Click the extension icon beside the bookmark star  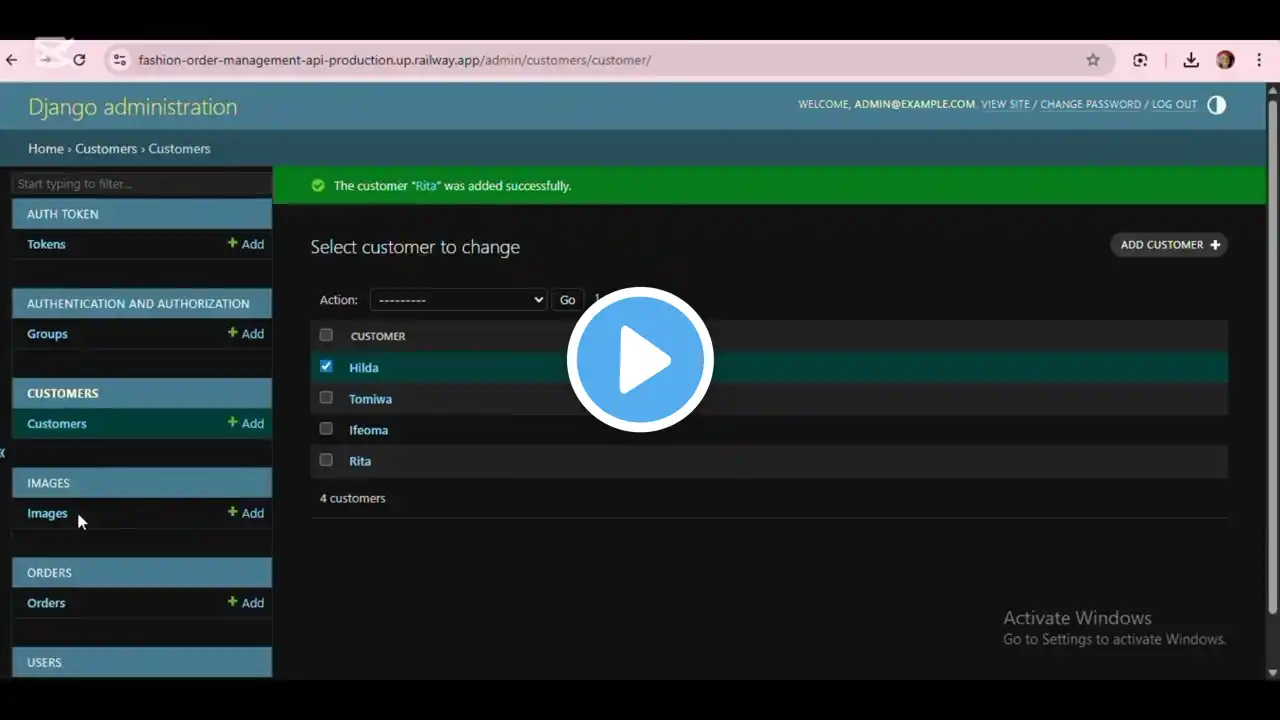click(x=1140, y=60)
